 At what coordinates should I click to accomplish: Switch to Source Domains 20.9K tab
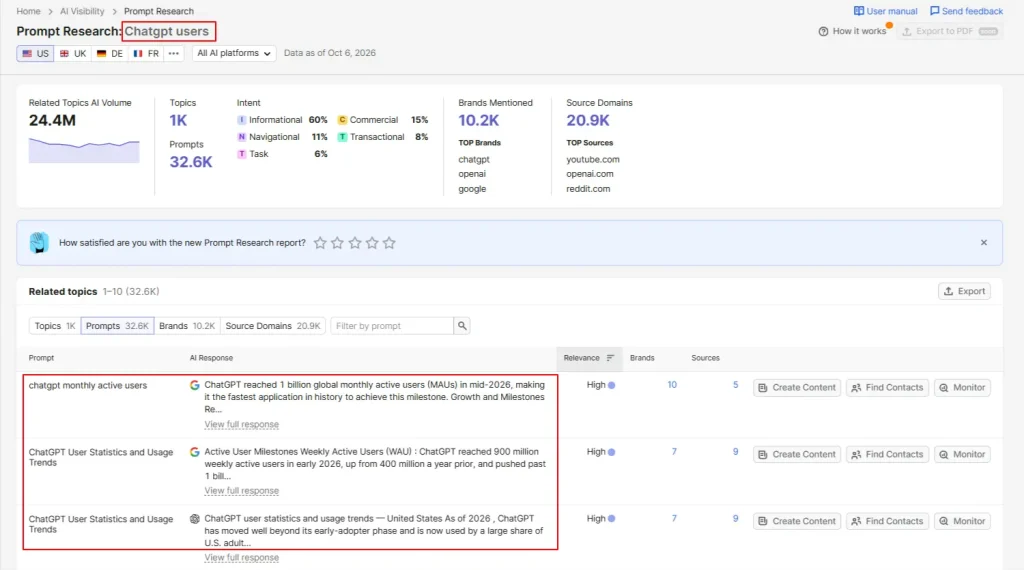click(x=273, y=326)
